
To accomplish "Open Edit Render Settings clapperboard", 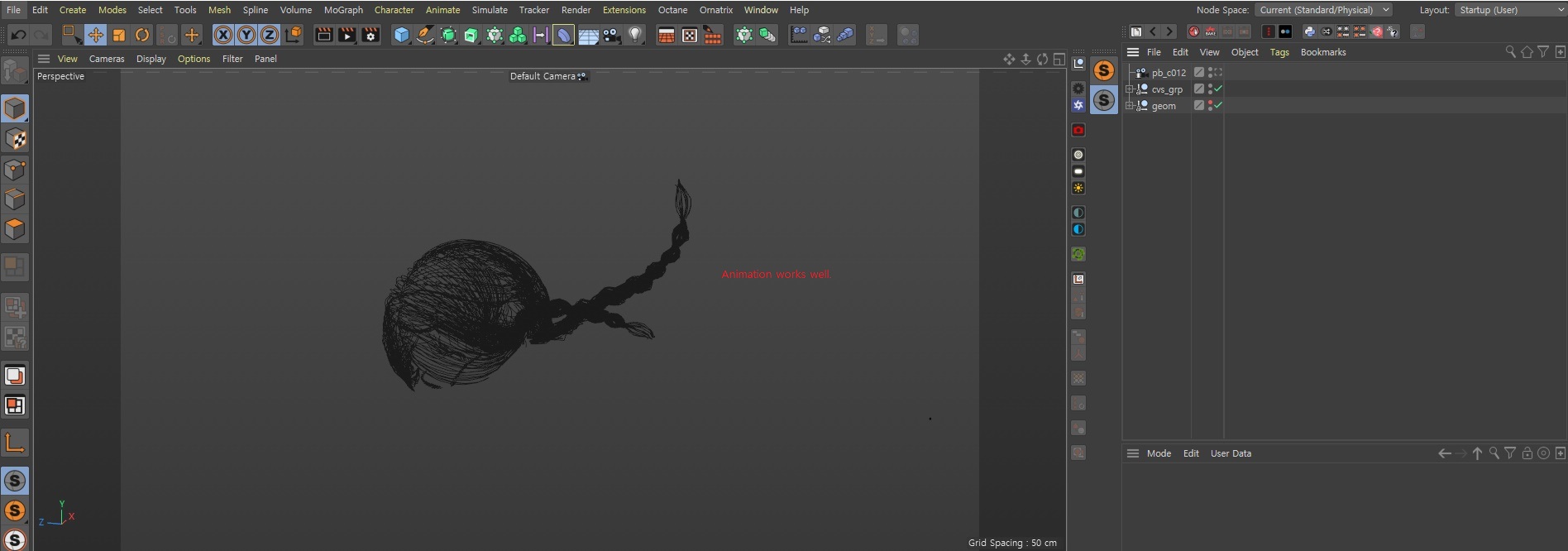I will pos(370,35).
